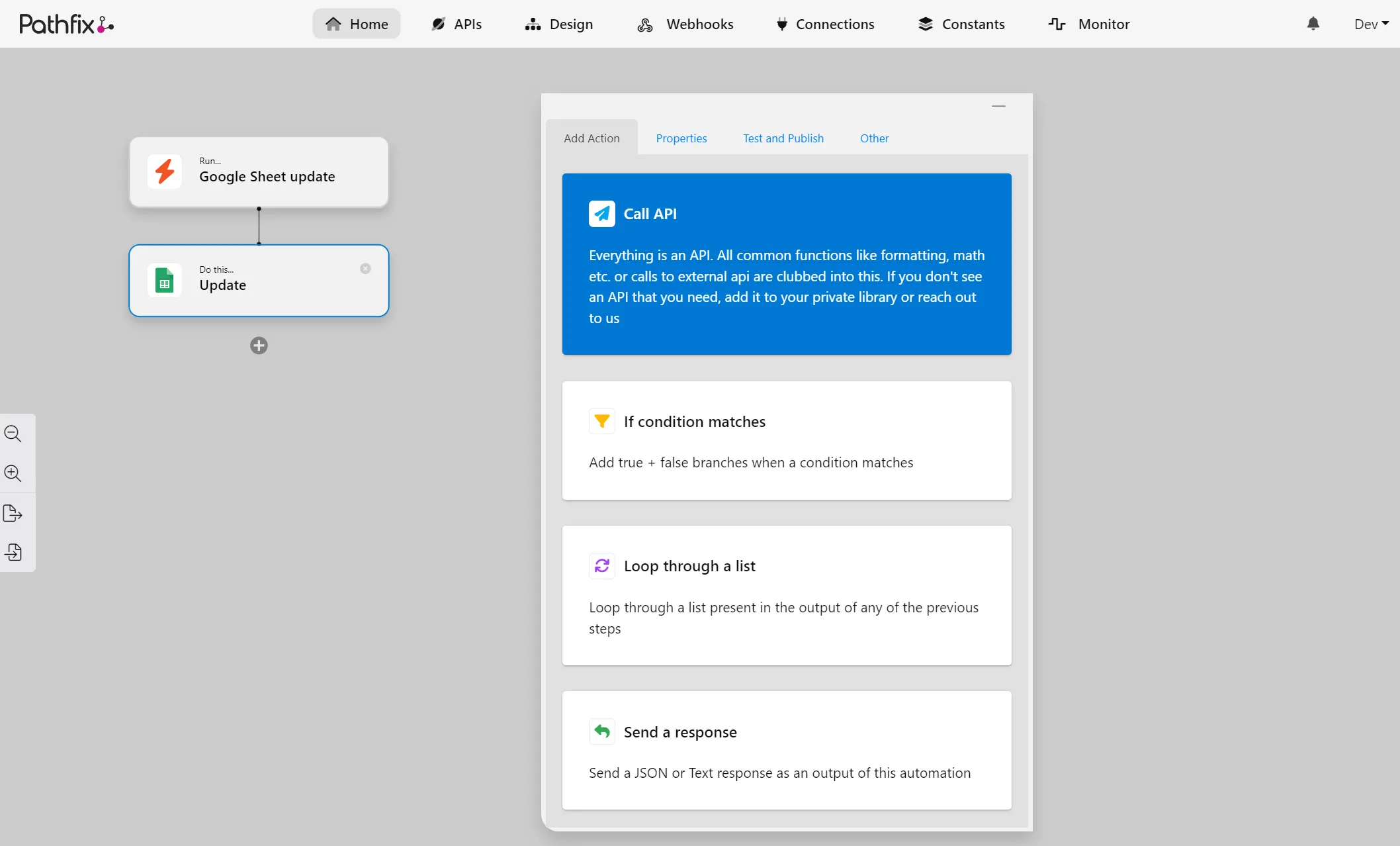This screenshot has width=1400, height=846.
Task: Open the Other tab
Action: 874,138
